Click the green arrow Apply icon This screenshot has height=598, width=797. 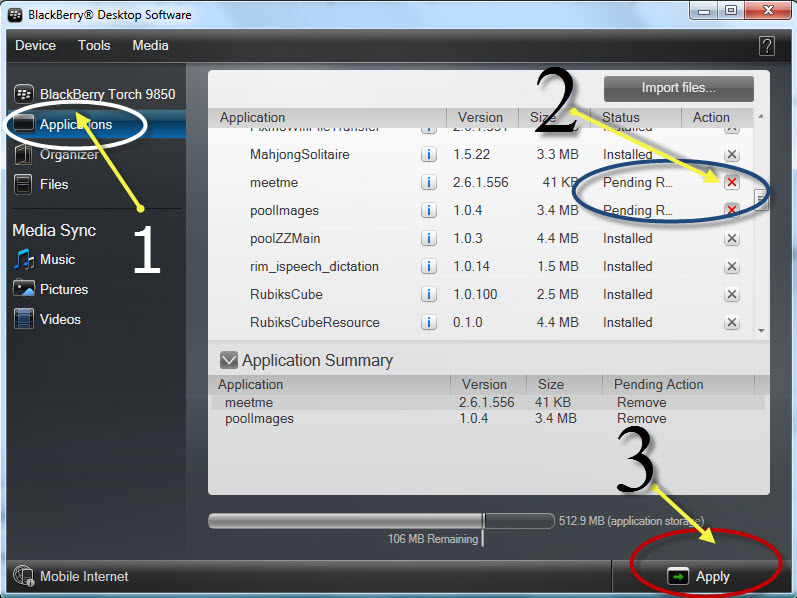tap(678, 576)
